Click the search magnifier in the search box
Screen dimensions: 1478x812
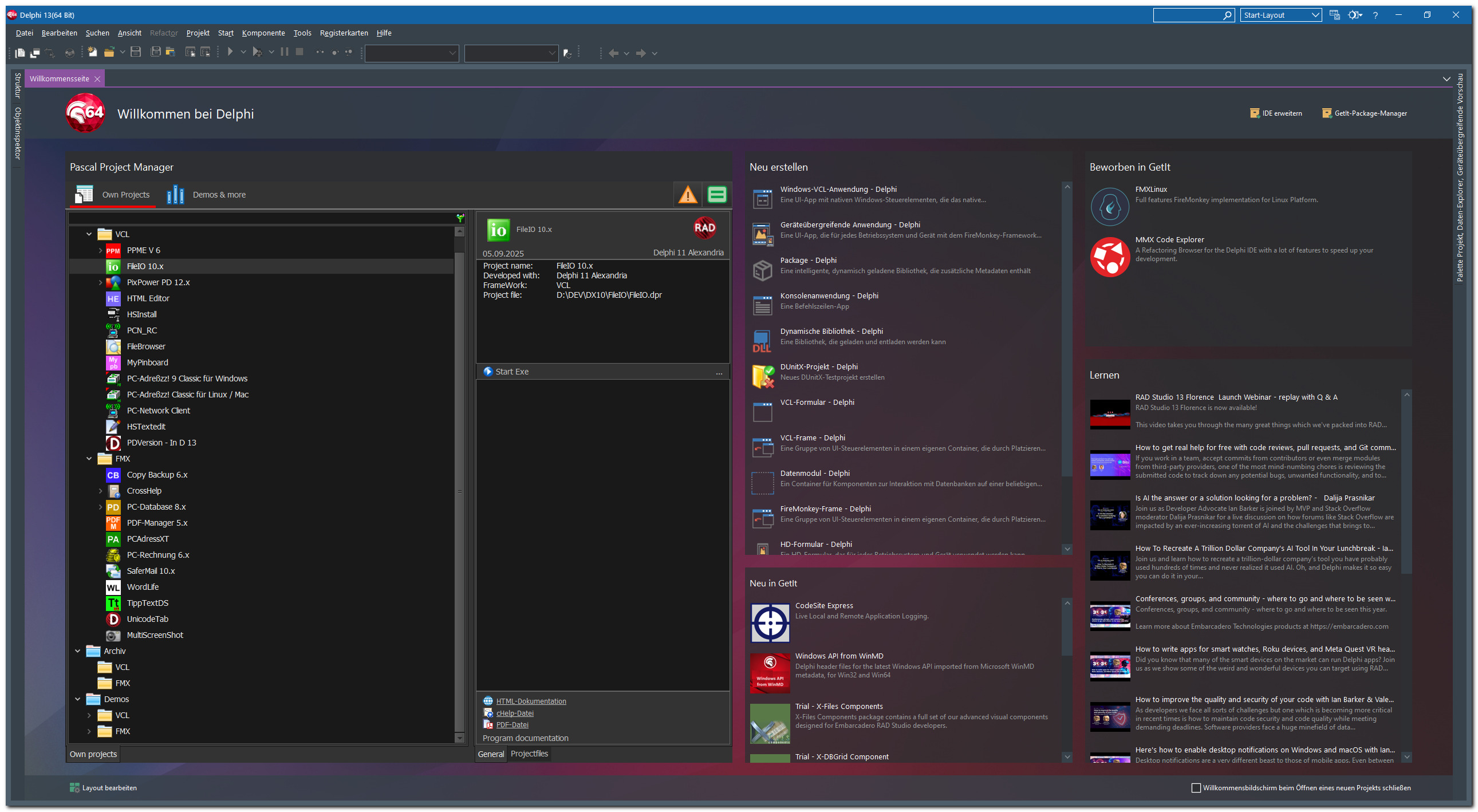(x=1227, y=15)
